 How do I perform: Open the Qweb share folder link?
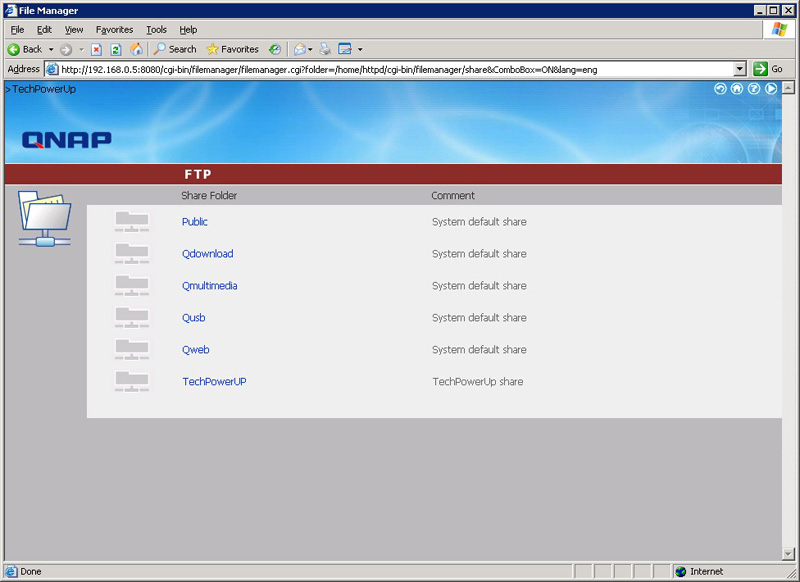196,350
